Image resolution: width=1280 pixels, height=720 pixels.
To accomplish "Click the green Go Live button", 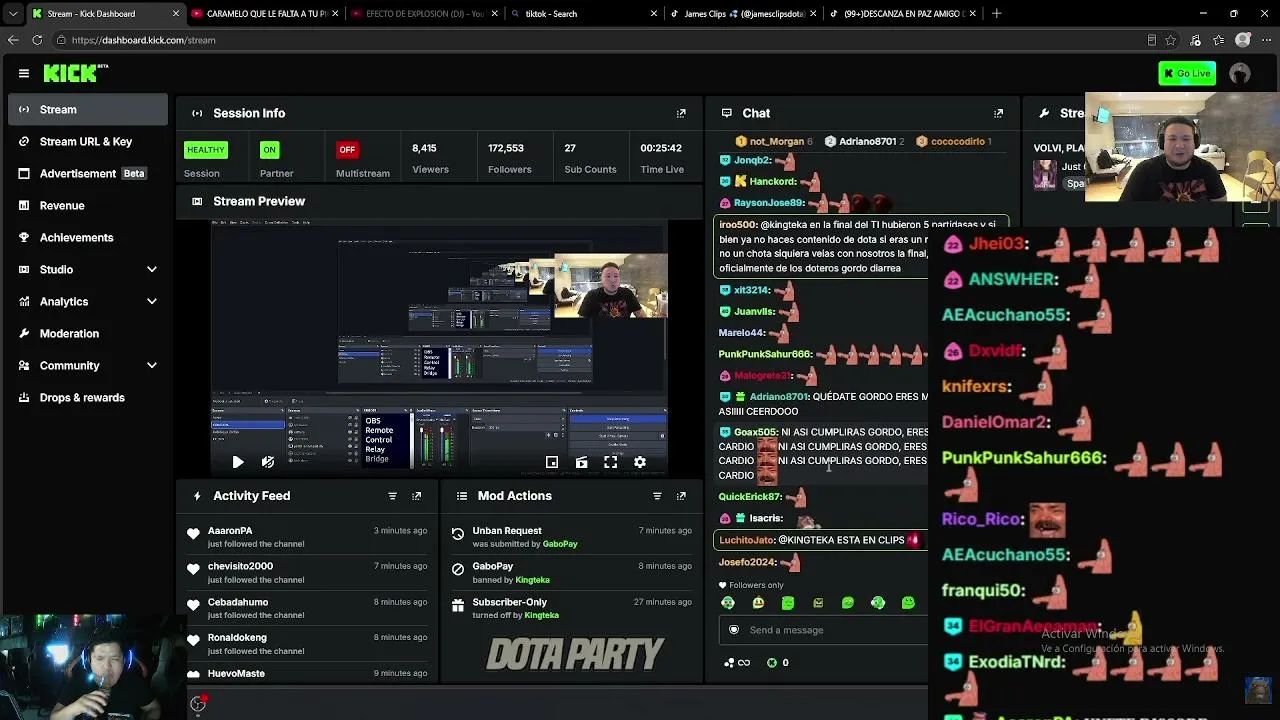I will (1187, 73).
